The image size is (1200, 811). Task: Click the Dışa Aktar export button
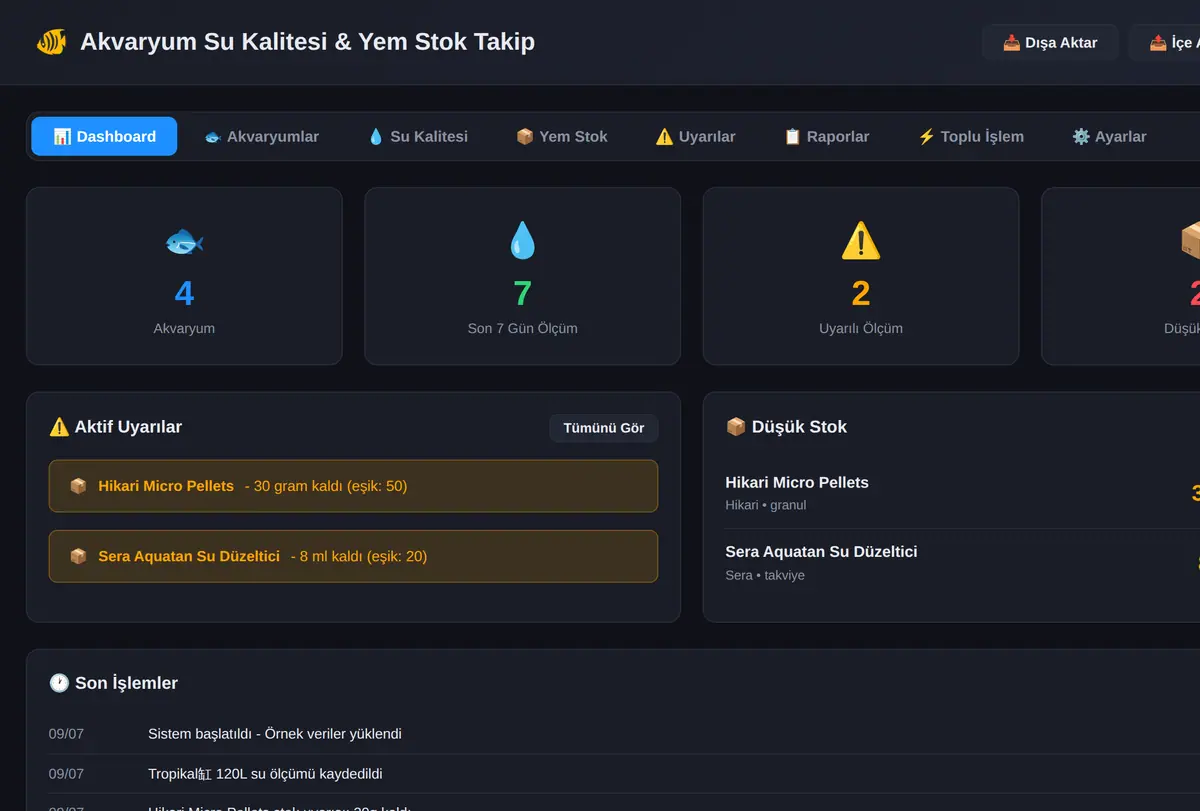1050,42
